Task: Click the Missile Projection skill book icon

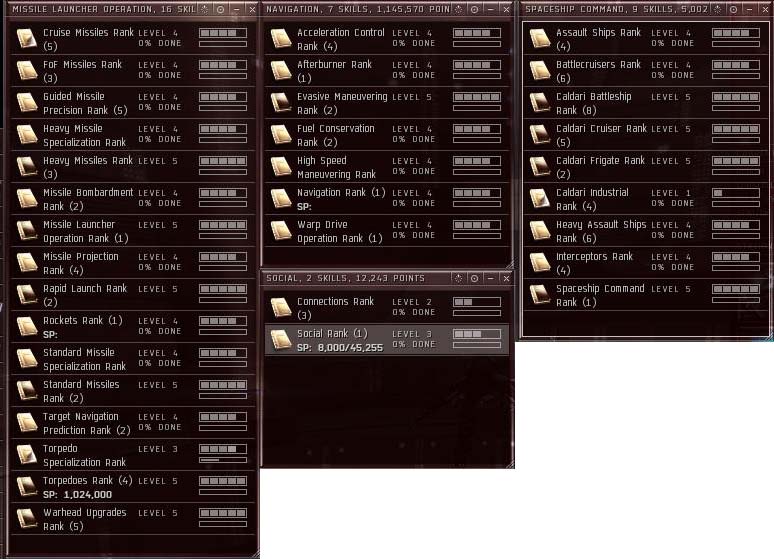Action: point(27,262)
